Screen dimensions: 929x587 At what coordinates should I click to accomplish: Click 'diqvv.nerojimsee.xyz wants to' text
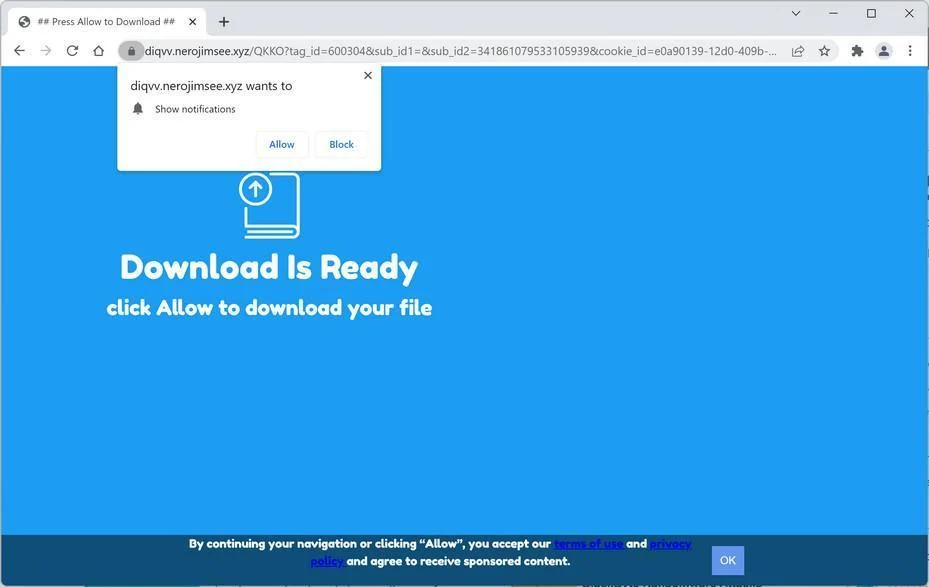coord(211,86)
